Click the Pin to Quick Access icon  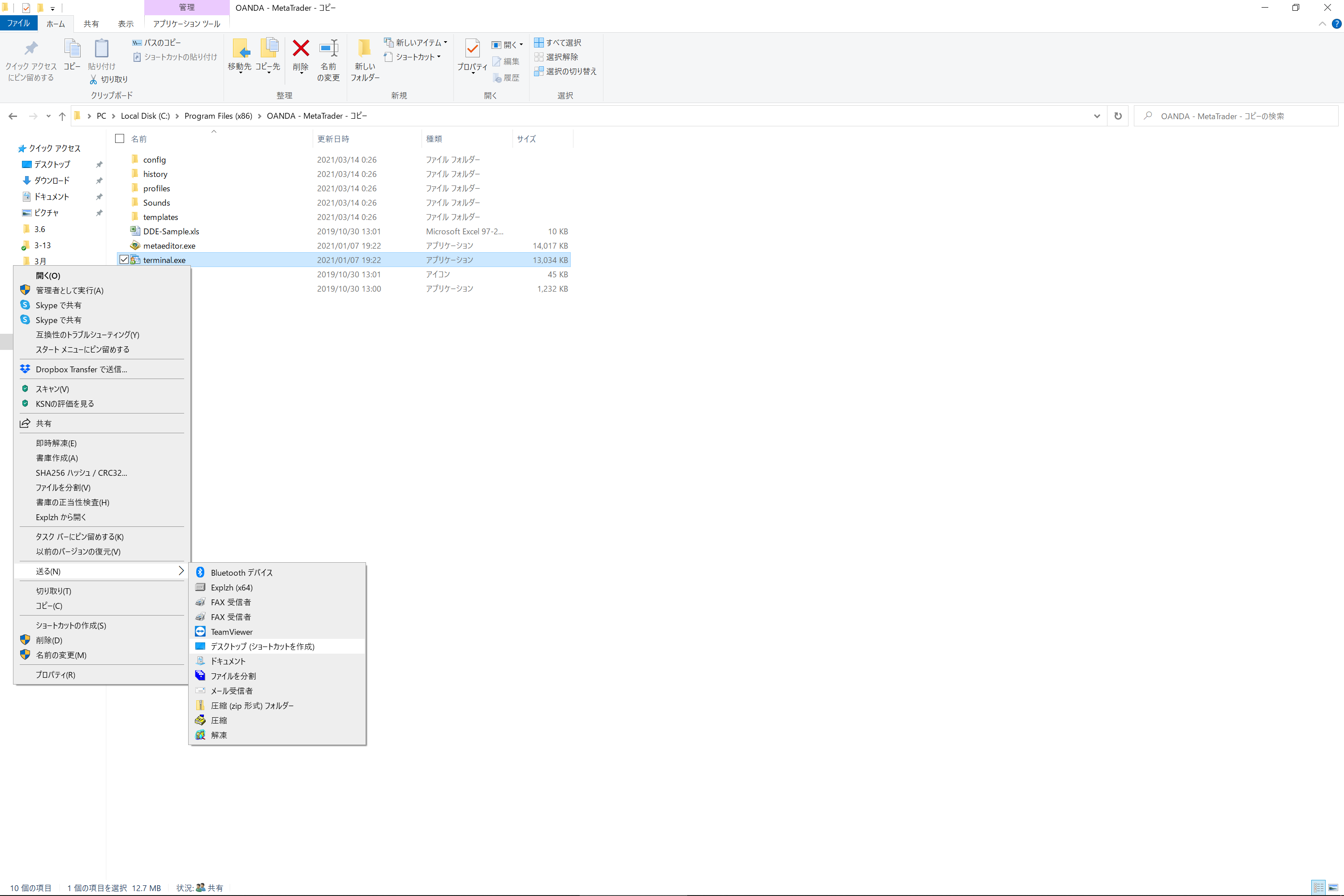pos(31,50)
